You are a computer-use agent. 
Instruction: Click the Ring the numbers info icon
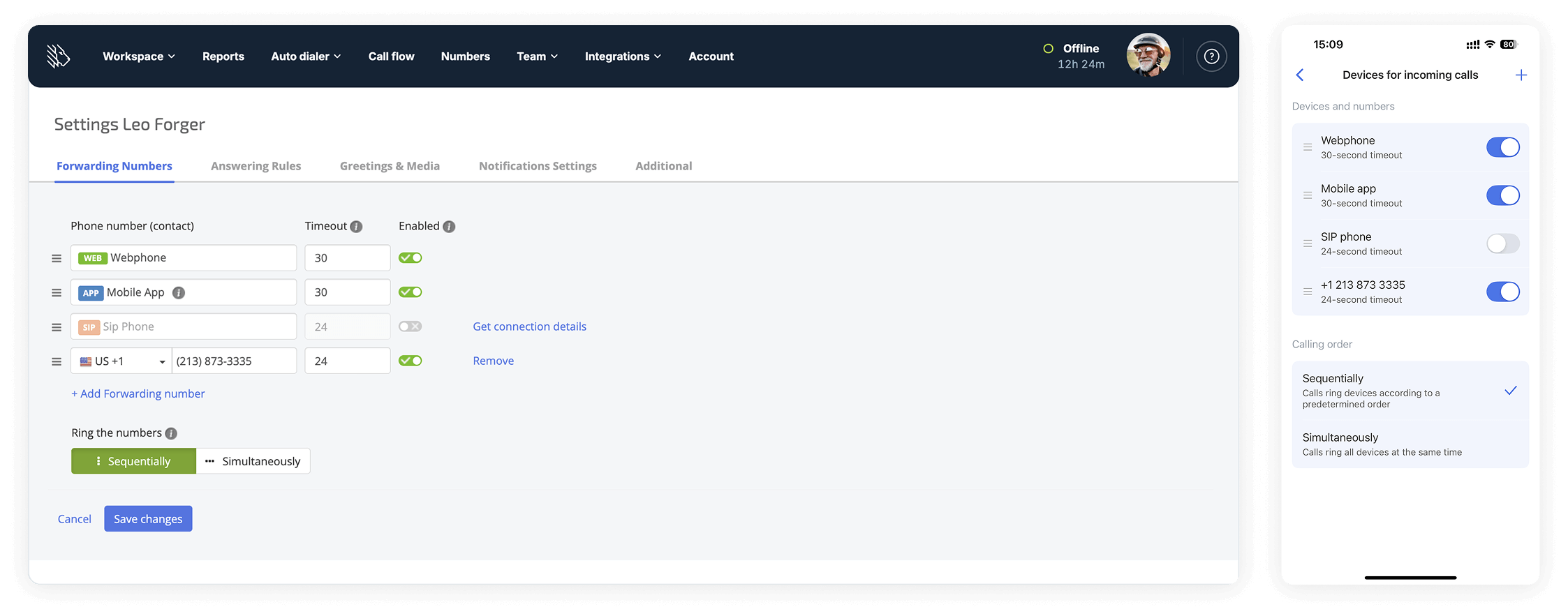(171, 433)
